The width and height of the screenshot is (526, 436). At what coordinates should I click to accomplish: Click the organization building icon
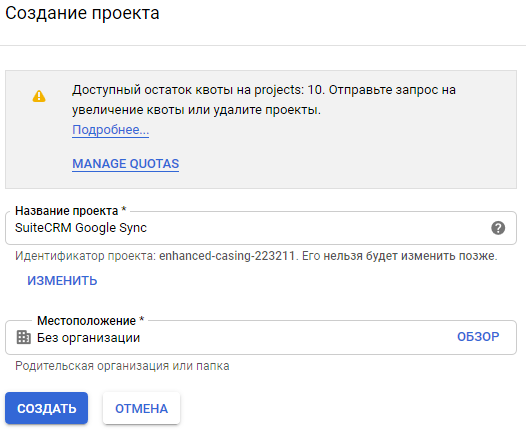[x=23, y=337]
